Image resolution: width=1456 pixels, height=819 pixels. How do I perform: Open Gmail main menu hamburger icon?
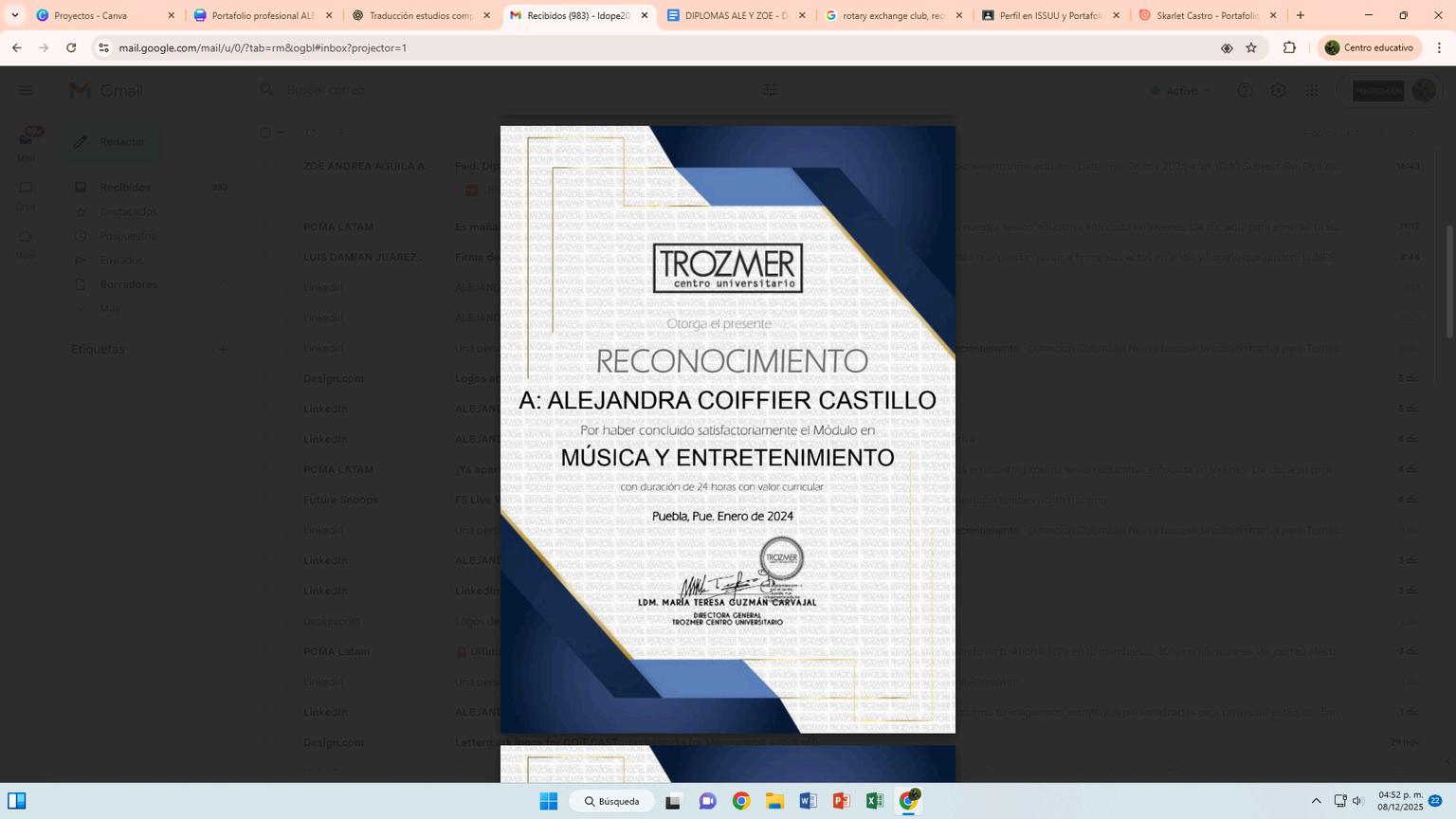[x=26, y=90]
